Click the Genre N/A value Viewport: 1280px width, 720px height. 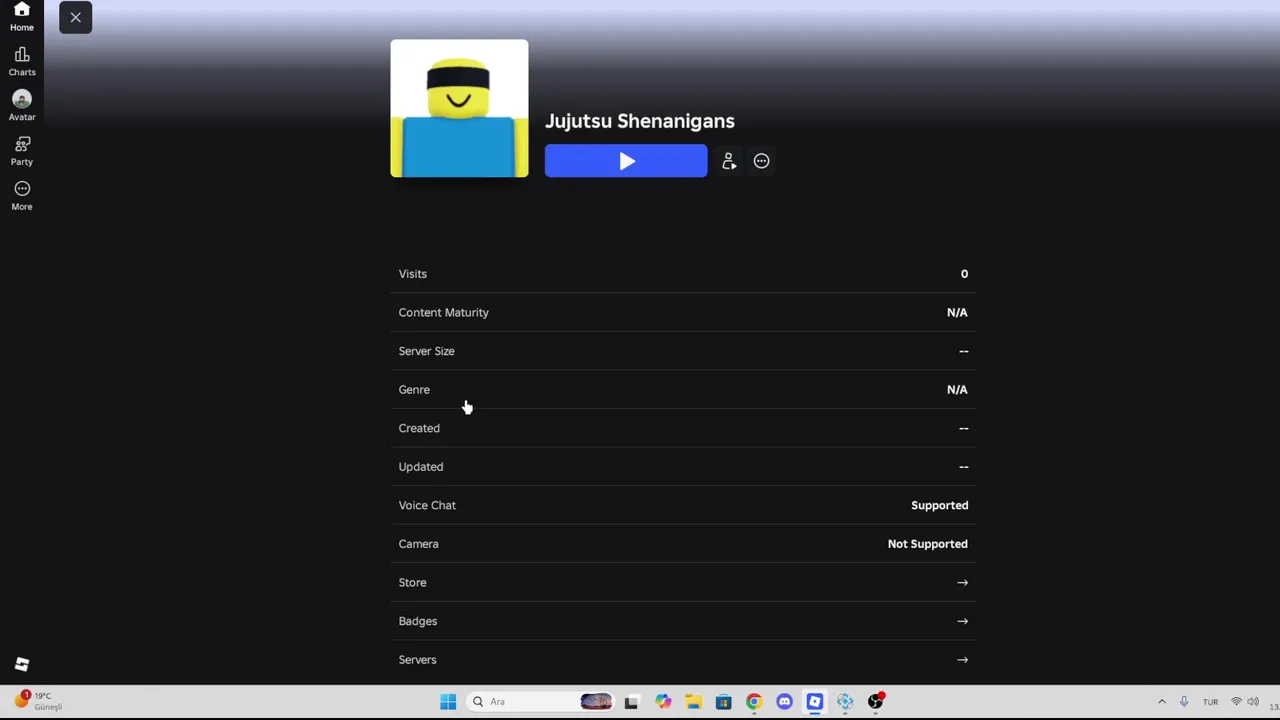point(957,390)
